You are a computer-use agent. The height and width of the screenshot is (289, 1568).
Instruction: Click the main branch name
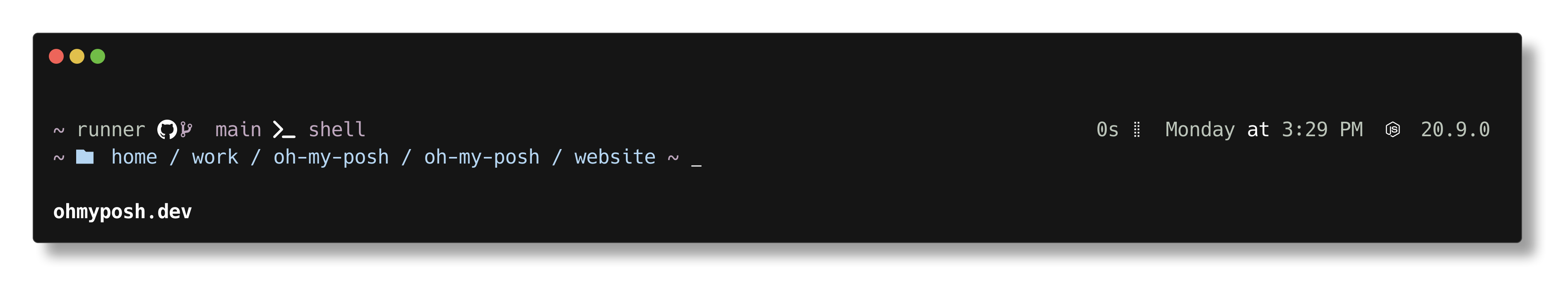(x=238, y=130)
